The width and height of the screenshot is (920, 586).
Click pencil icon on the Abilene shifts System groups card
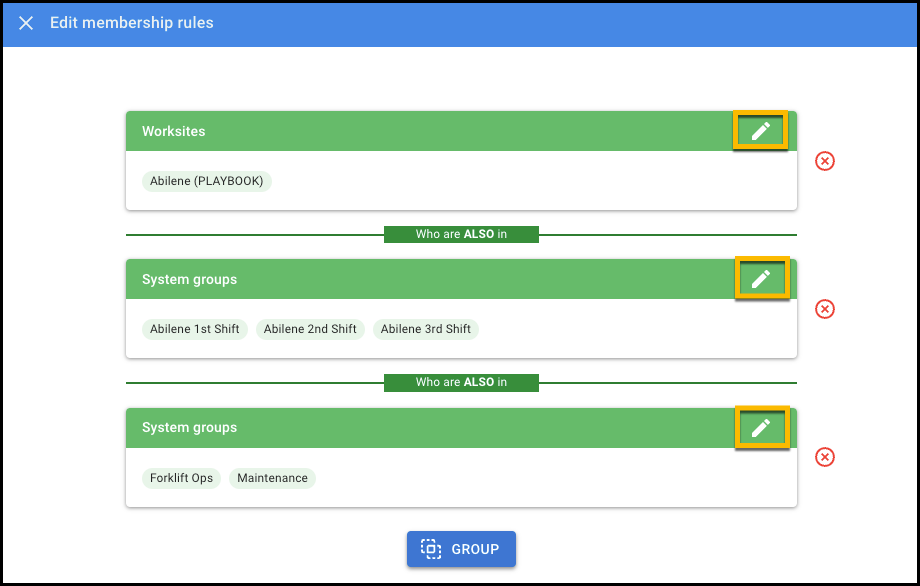pos(761,279)
